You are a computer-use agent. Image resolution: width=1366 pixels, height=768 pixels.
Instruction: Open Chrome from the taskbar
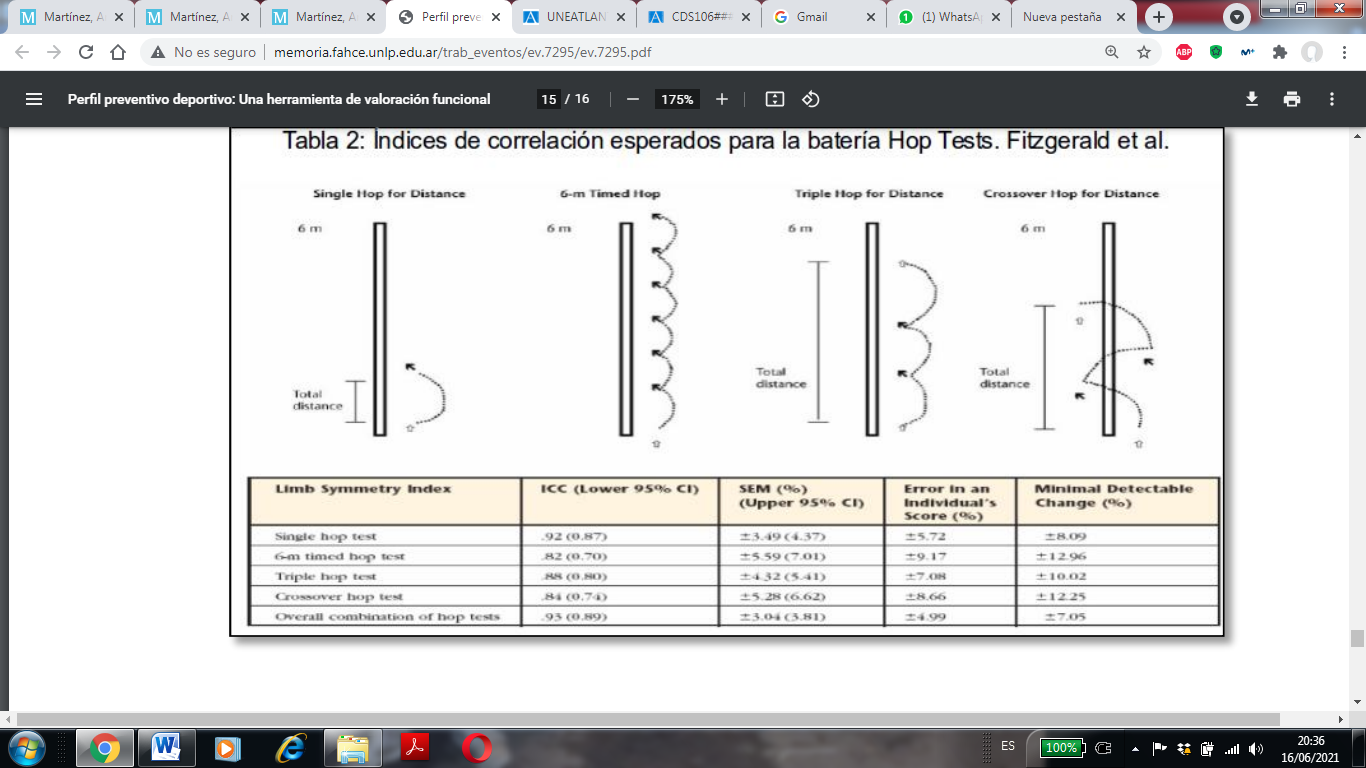[x=104, y=747]
